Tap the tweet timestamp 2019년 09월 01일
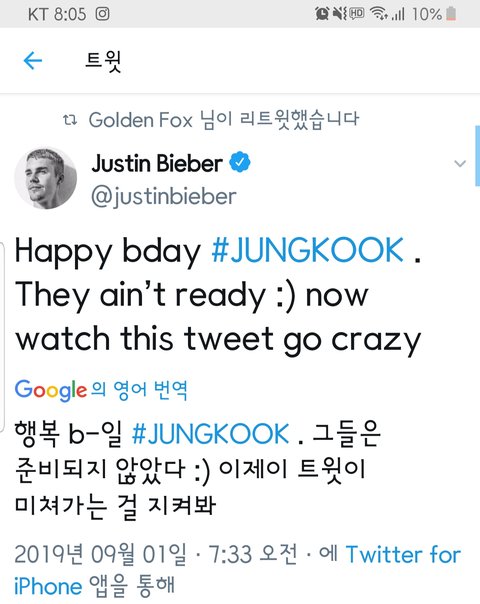This screenshot has width=480, height=604. (100, 554)
